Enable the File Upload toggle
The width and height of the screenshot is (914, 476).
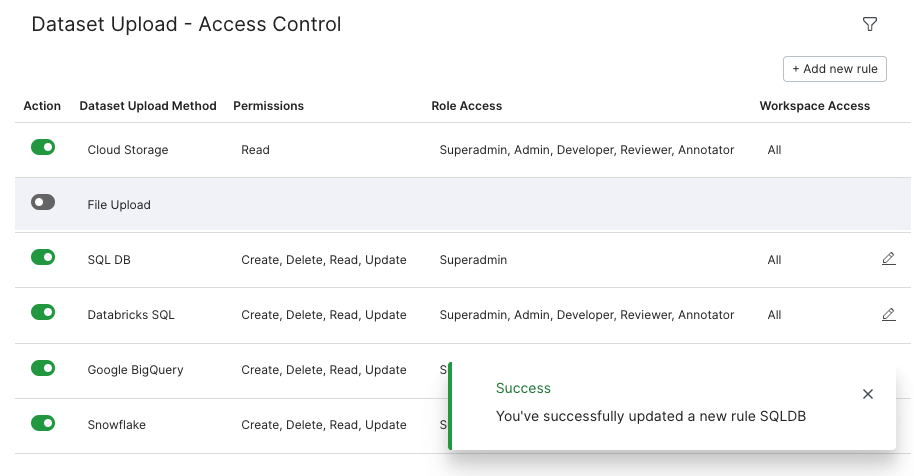(x=43, y=202)
